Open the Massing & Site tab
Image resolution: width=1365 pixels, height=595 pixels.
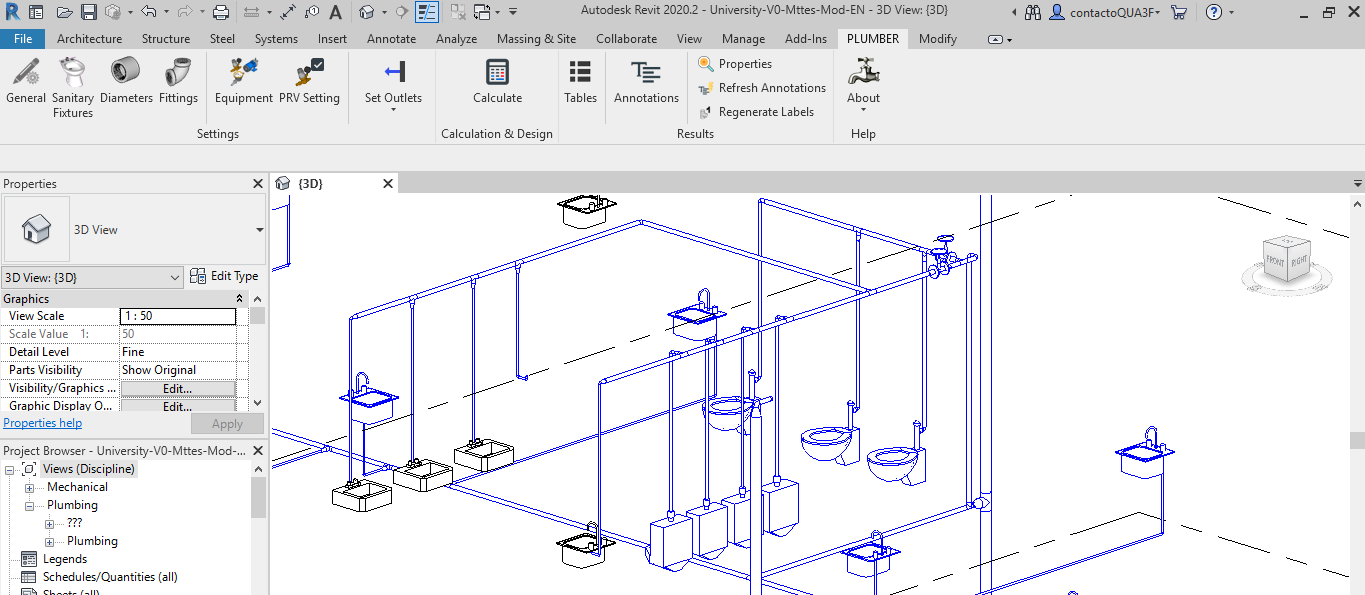(536, 39)
